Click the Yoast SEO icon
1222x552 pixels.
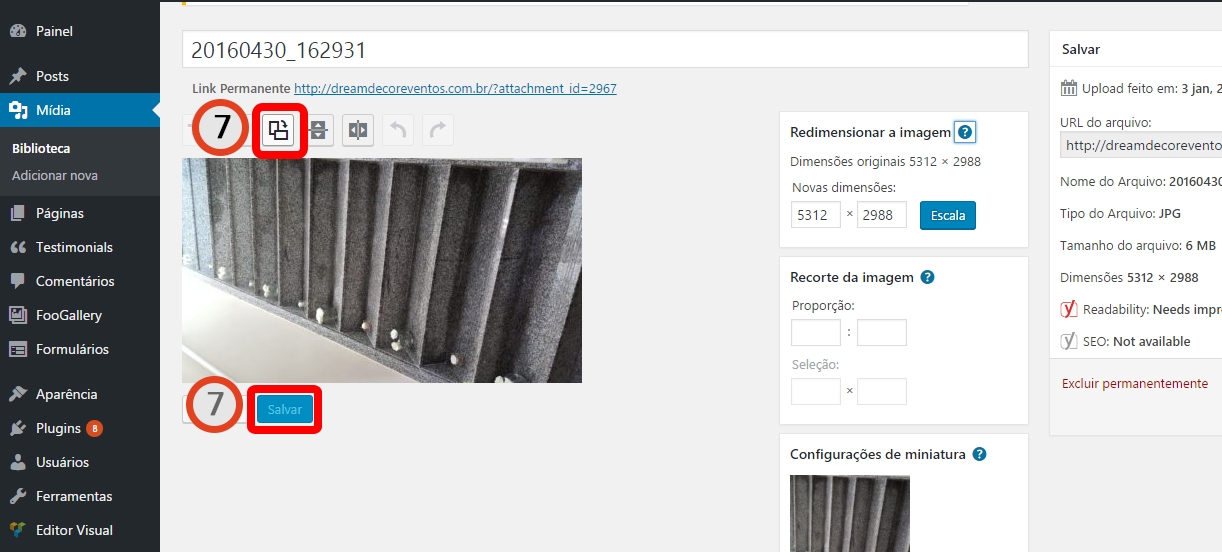1069,341
